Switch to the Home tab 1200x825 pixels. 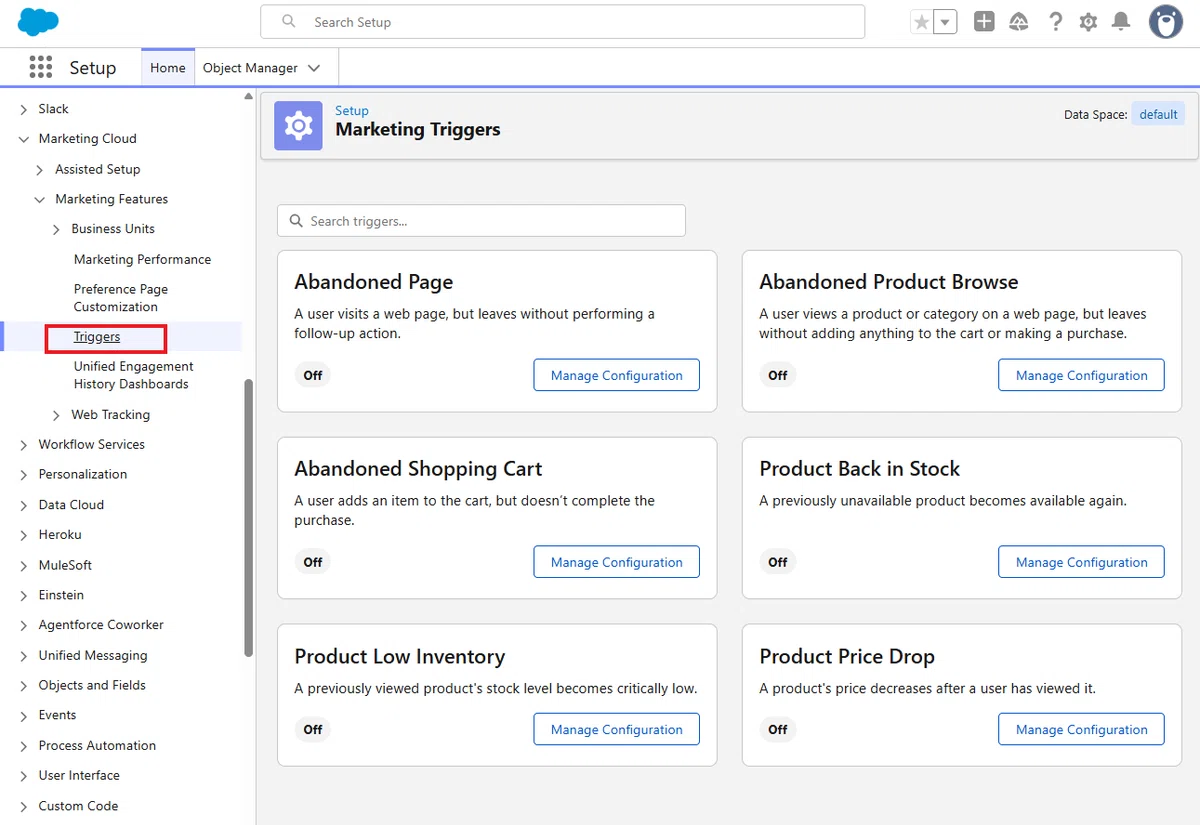(x=168, y=68)
